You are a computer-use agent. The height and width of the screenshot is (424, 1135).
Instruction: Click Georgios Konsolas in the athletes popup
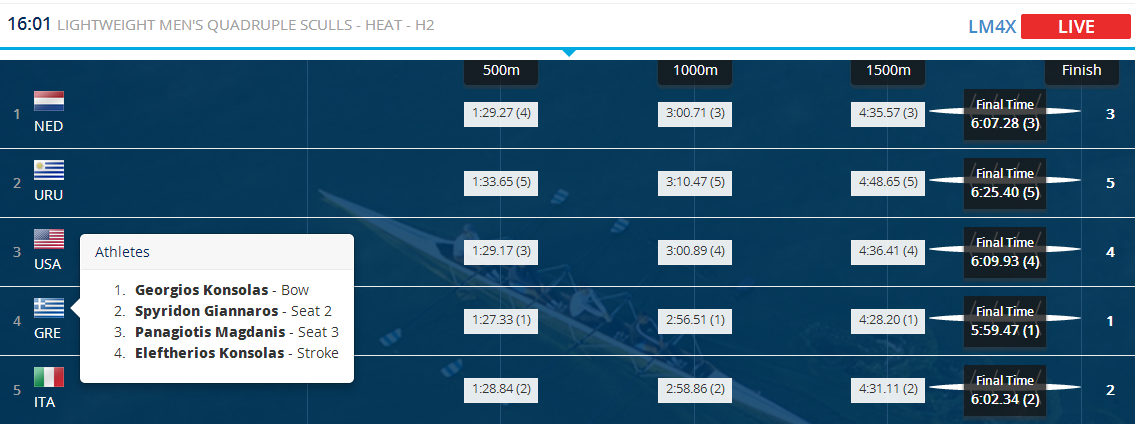[202, 290]
